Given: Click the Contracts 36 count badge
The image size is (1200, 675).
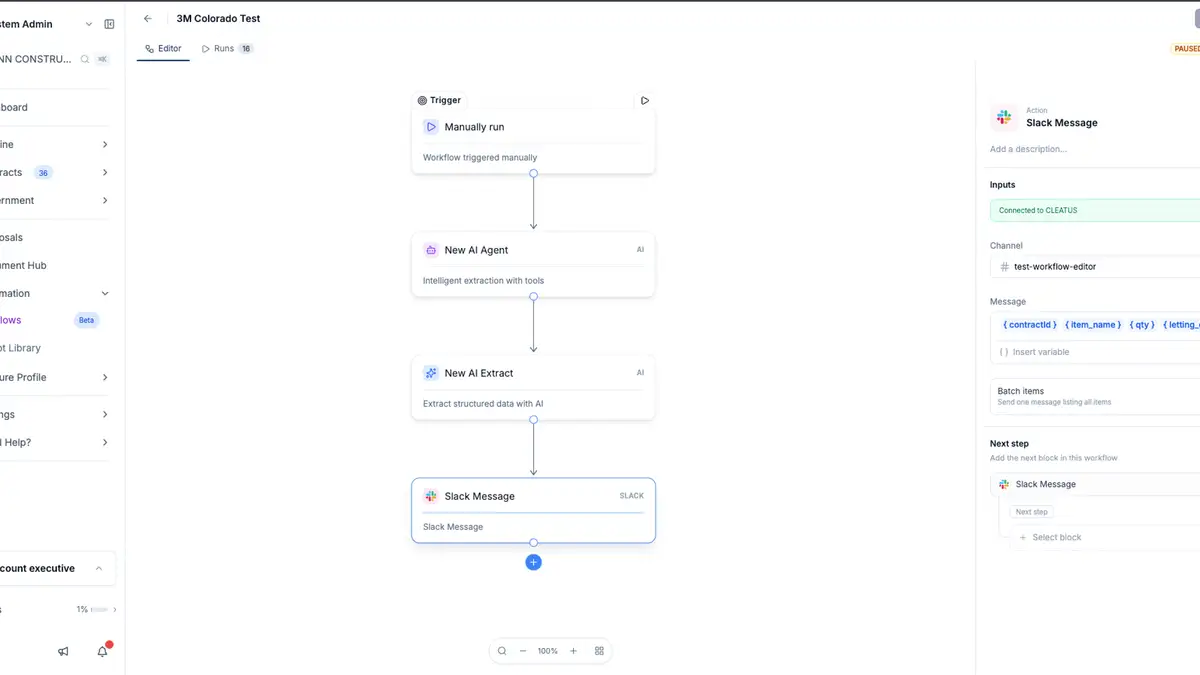Looking at the screenshot, I should click(x=43, y=173).
